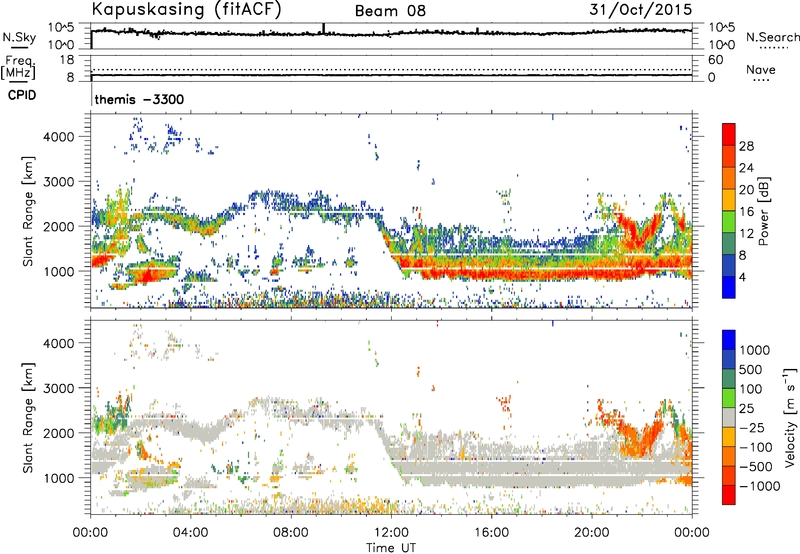
Task: Click the '16:00' time axis label
Action: pyautogui.click(x=491, y=533)
